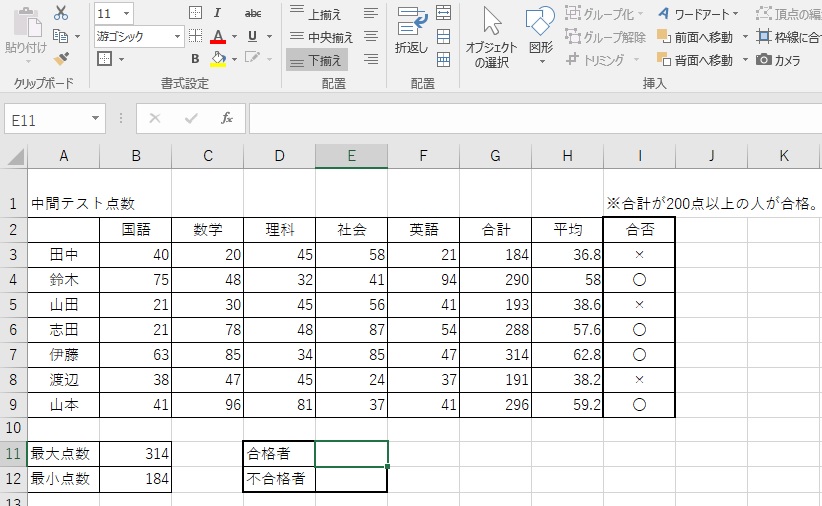Click the empty cell next to 不合格者

(351, 479)
